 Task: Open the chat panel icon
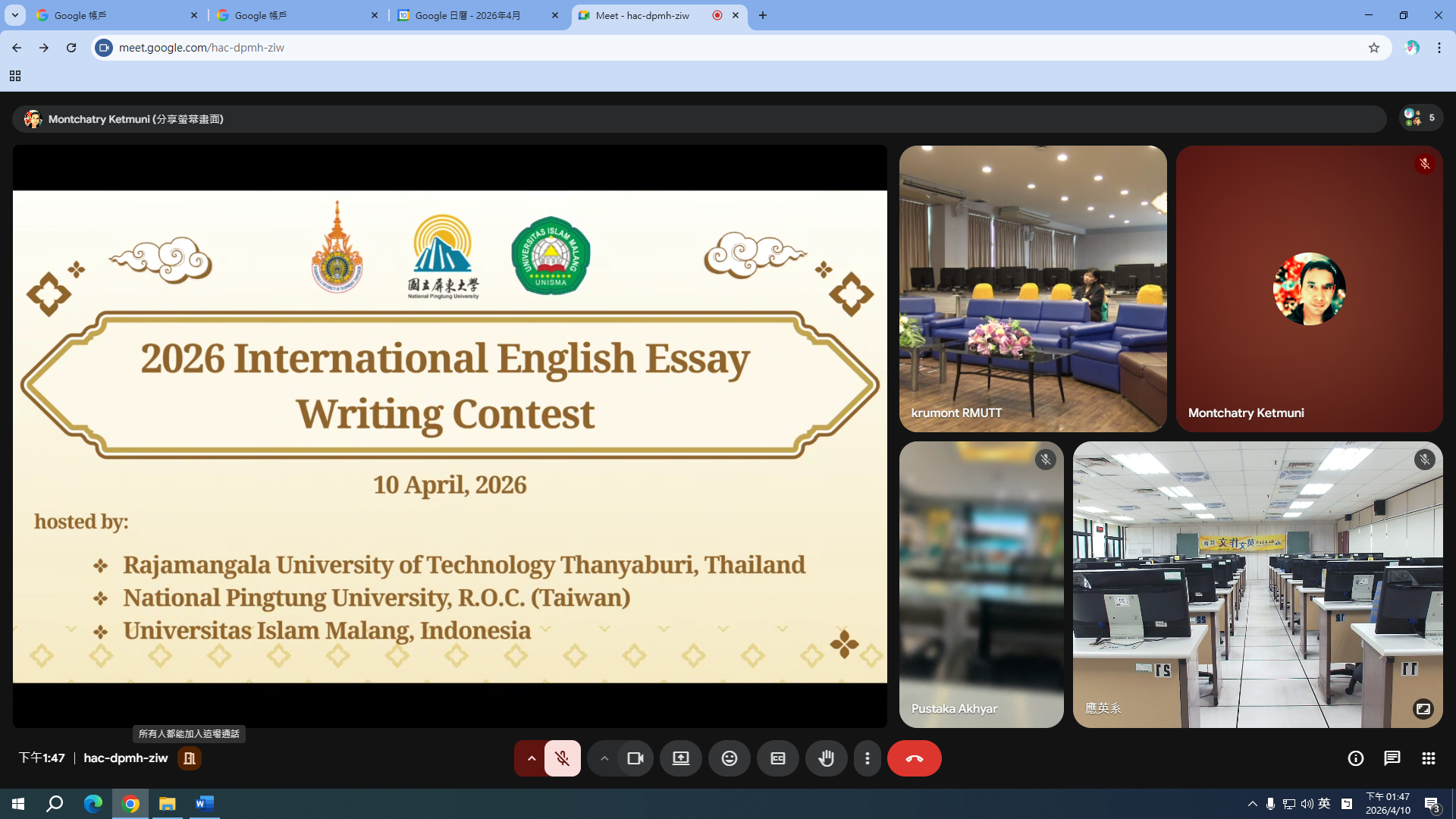[x=1392, y=758]
